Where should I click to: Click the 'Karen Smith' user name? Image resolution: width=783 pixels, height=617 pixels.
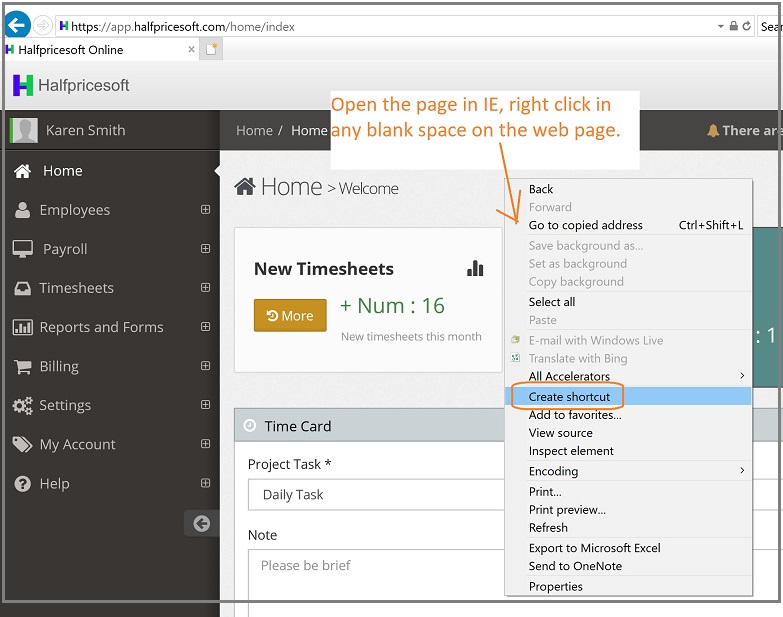(x=85, y=130)
